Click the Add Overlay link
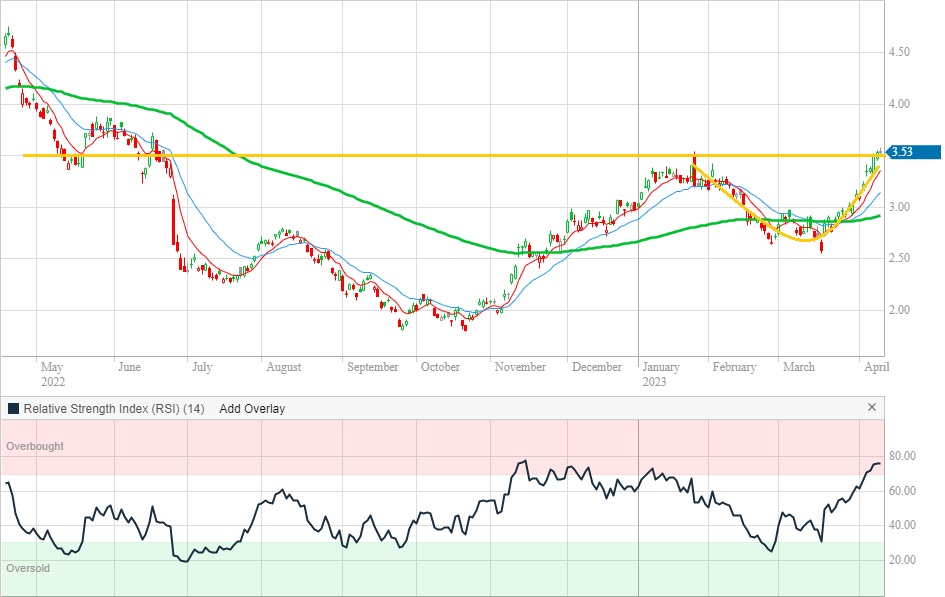 [252, 409]
